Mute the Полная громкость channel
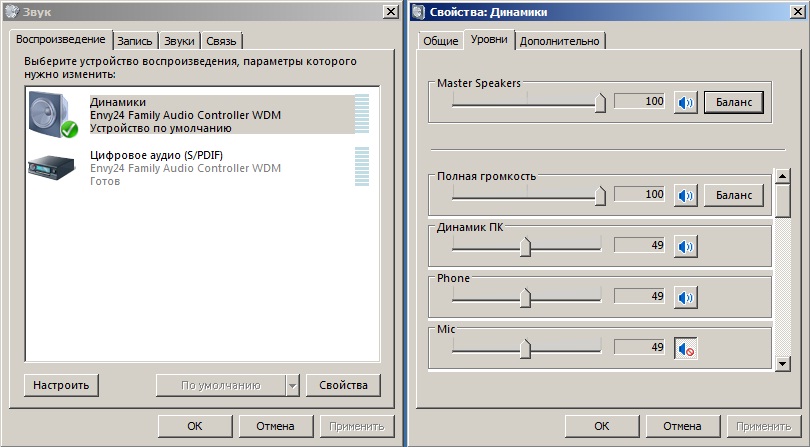 click(x=685, y=194)
